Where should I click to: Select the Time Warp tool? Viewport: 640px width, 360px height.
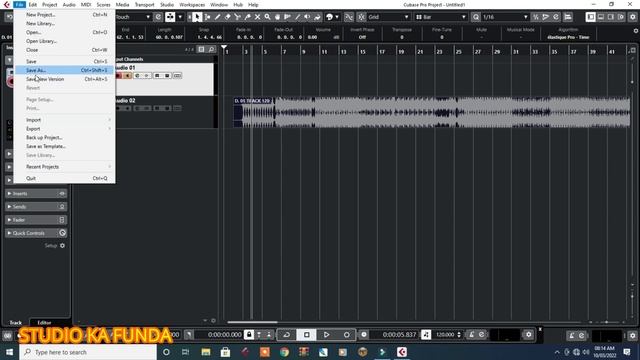tap(287, 17)
